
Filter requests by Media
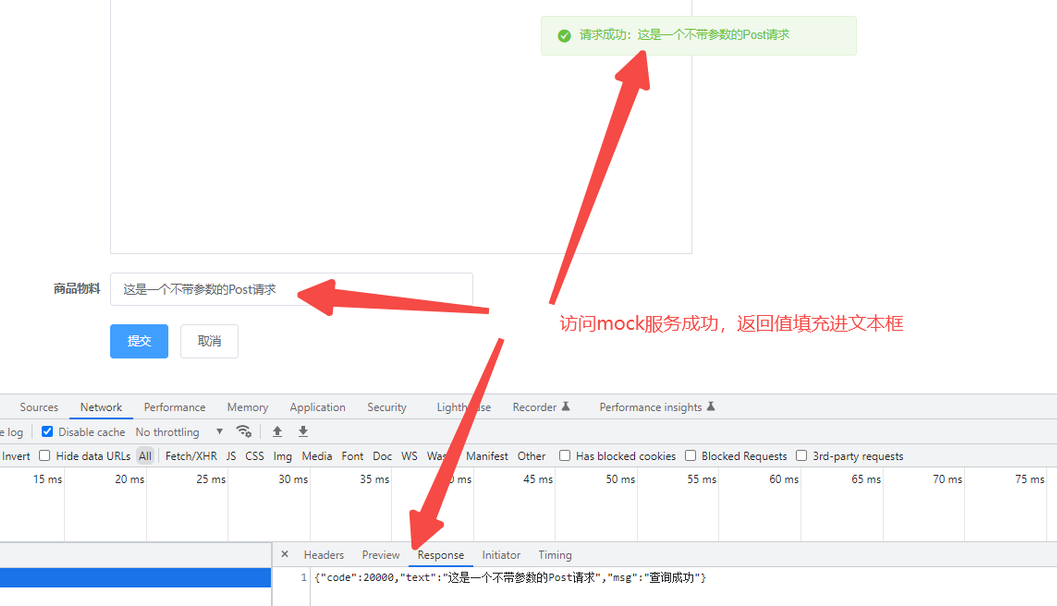(317, 456)
